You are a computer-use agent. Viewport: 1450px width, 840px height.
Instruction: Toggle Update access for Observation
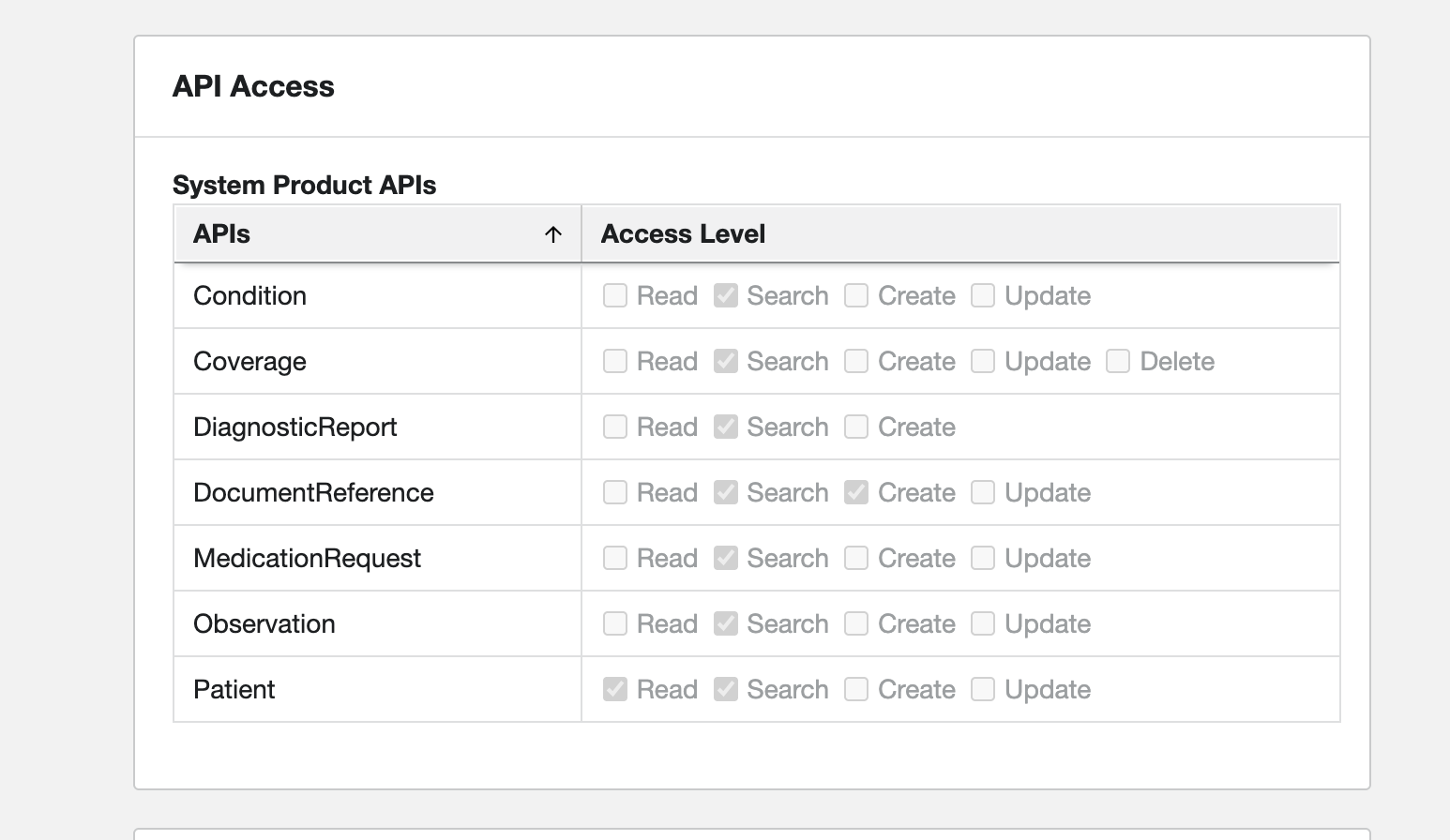tap(983, 624)
